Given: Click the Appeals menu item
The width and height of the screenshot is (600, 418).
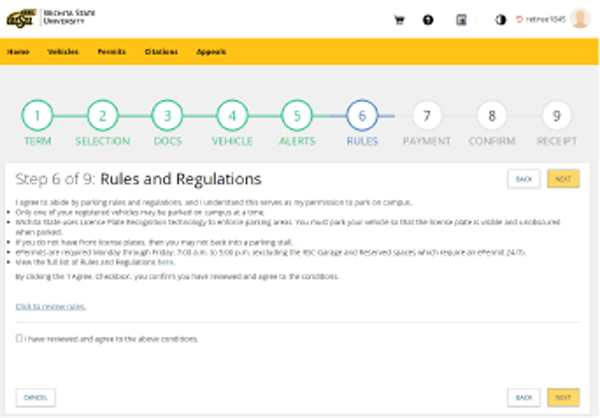Looking at the screenshot, I should 211,51.
